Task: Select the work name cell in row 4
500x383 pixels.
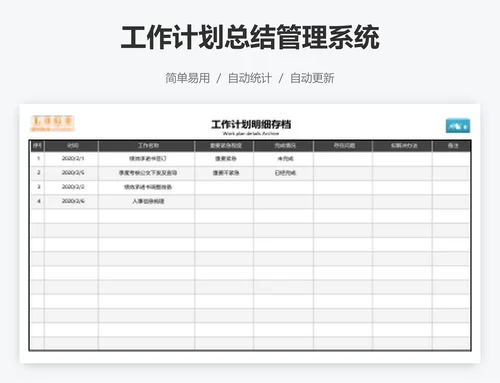Action: point(147,201)
